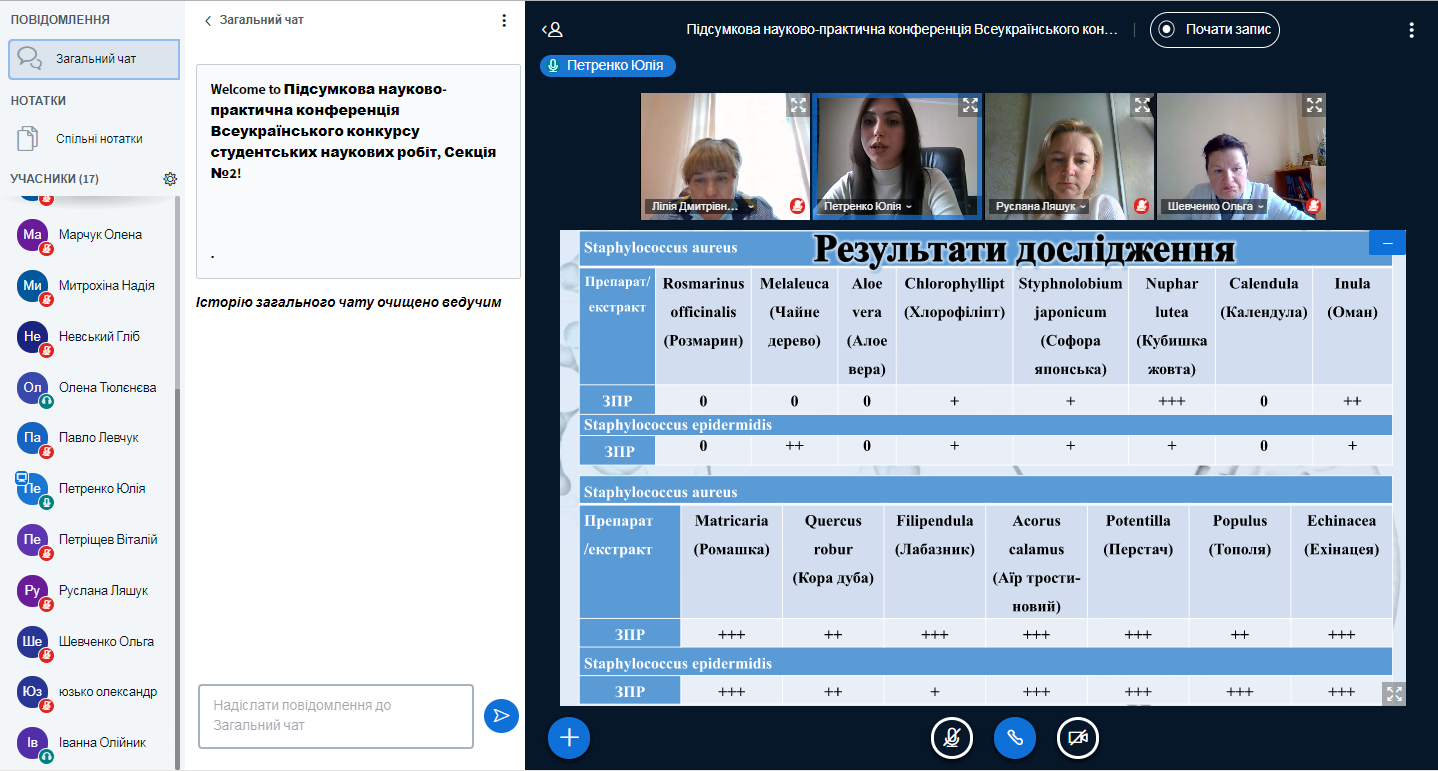Open the Загальний чат conversation

[94, 59]
